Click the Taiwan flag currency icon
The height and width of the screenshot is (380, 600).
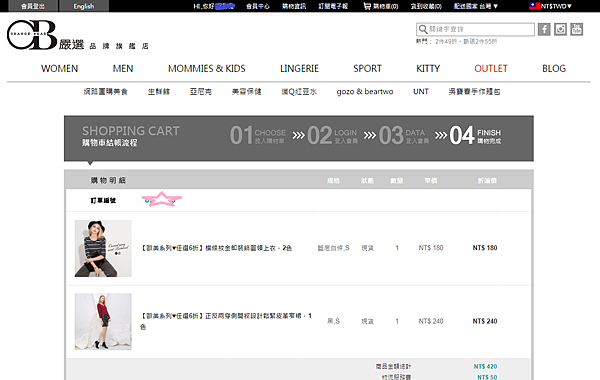534,6
